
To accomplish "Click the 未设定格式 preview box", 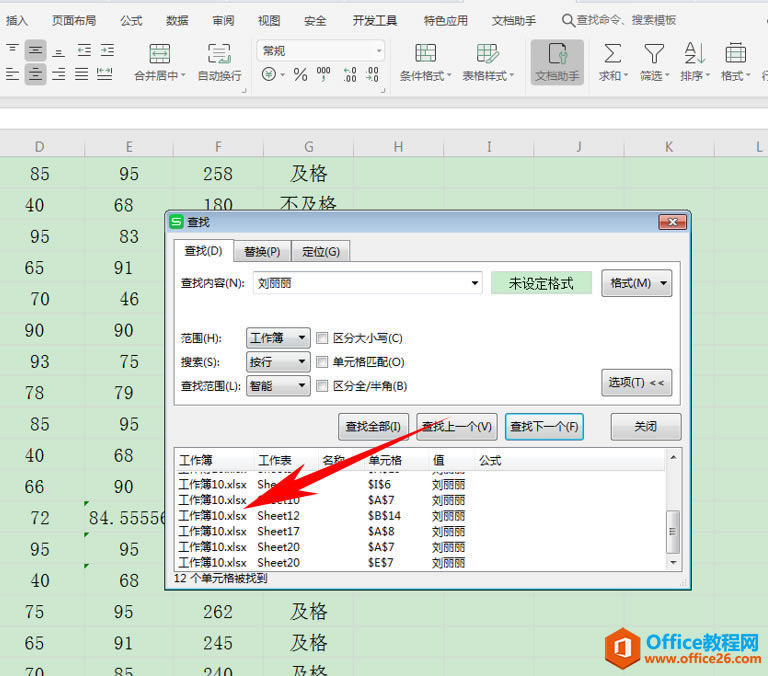I will [x=541, y=283].
